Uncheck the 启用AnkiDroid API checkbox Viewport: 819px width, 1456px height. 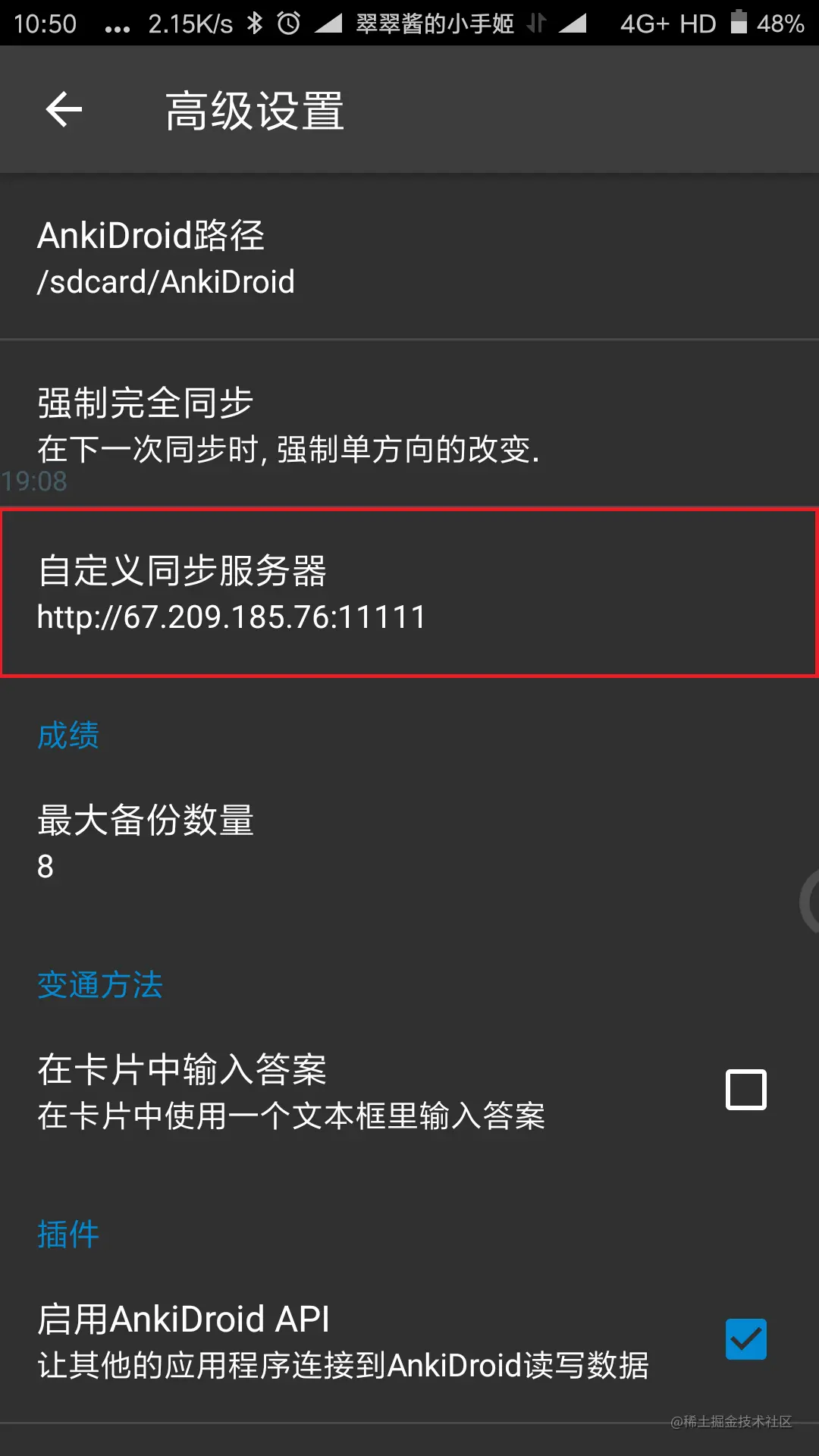pyautogui.click(x=746, y=1339)
